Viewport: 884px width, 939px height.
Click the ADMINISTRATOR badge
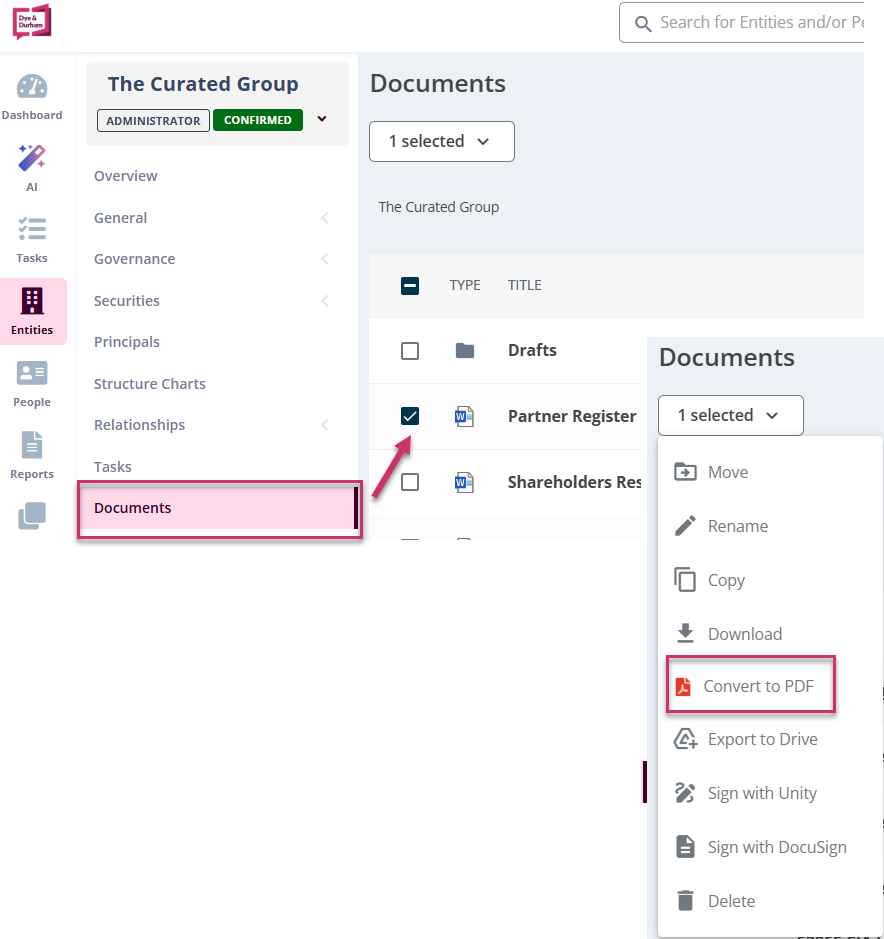click(x=153, y=120)
